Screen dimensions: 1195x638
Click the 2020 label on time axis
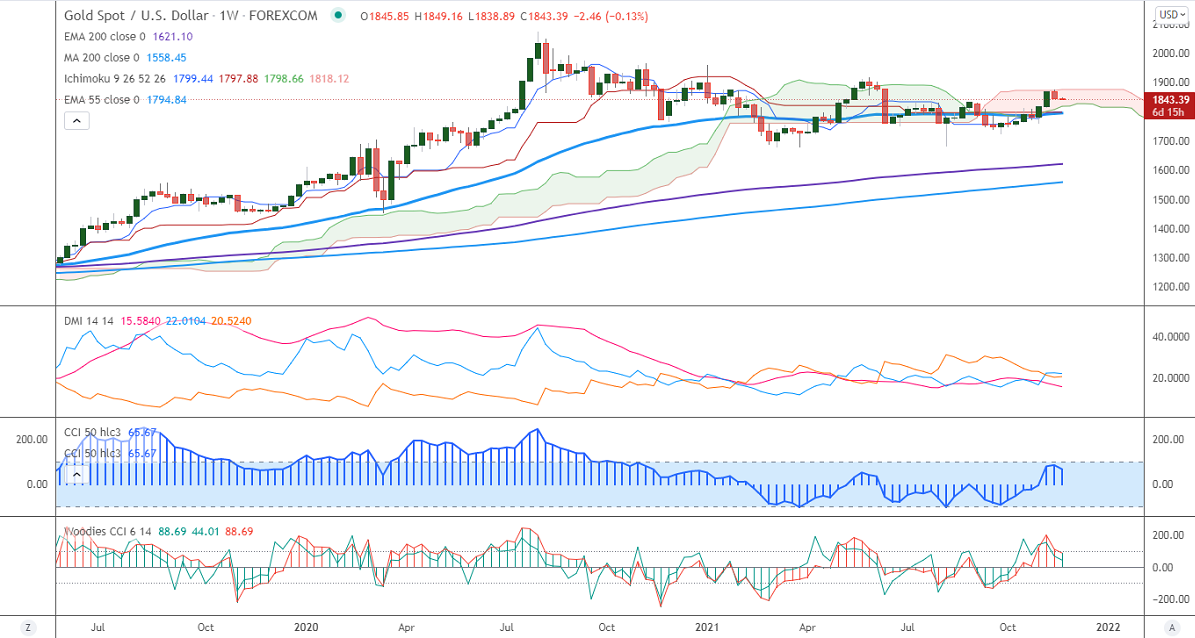306,627
